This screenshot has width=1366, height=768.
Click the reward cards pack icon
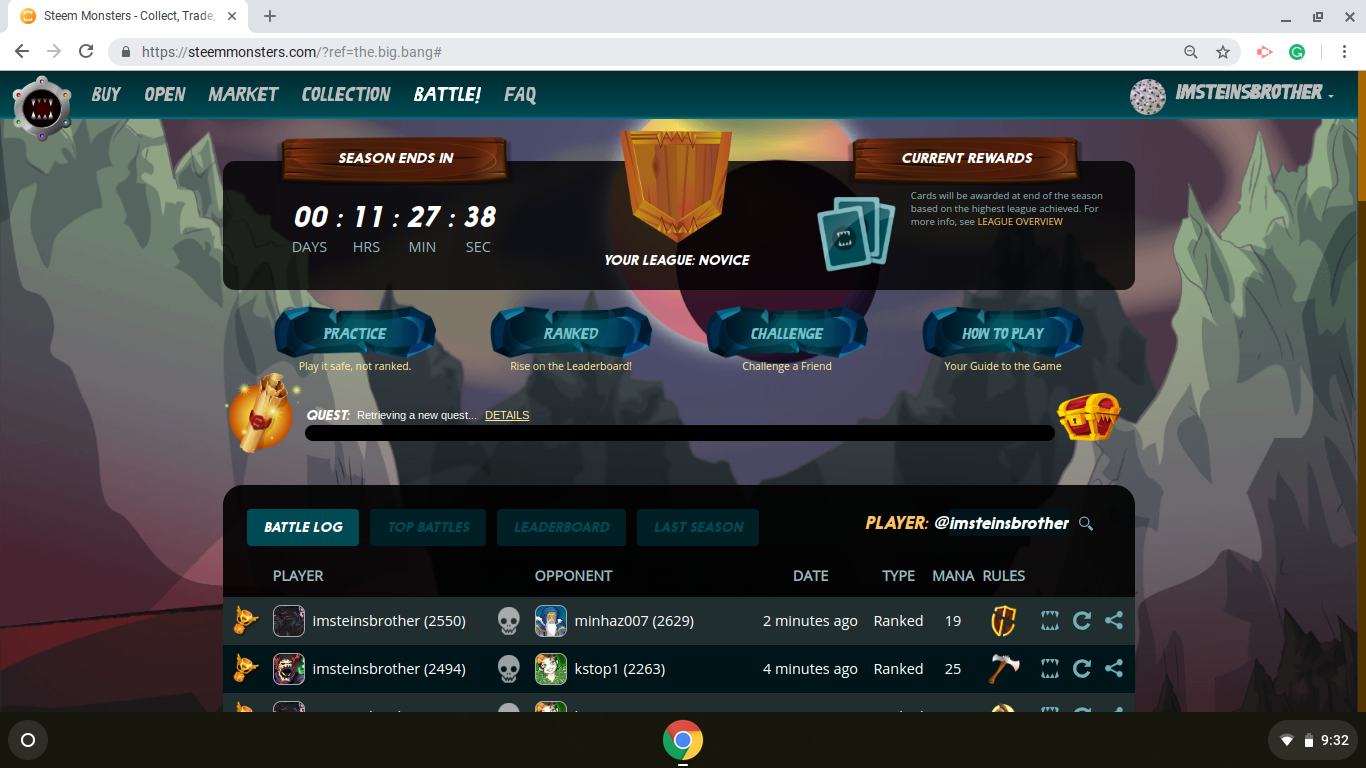coord(856,234)
